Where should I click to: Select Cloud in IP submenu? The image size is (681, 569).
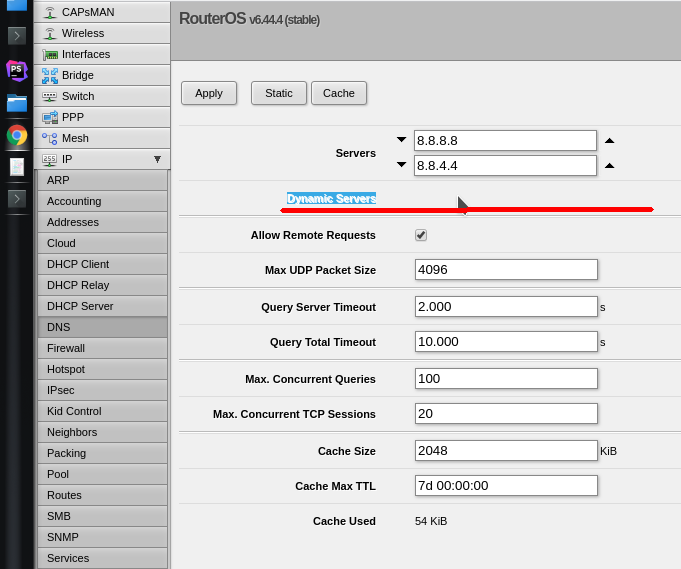[102, 243]
